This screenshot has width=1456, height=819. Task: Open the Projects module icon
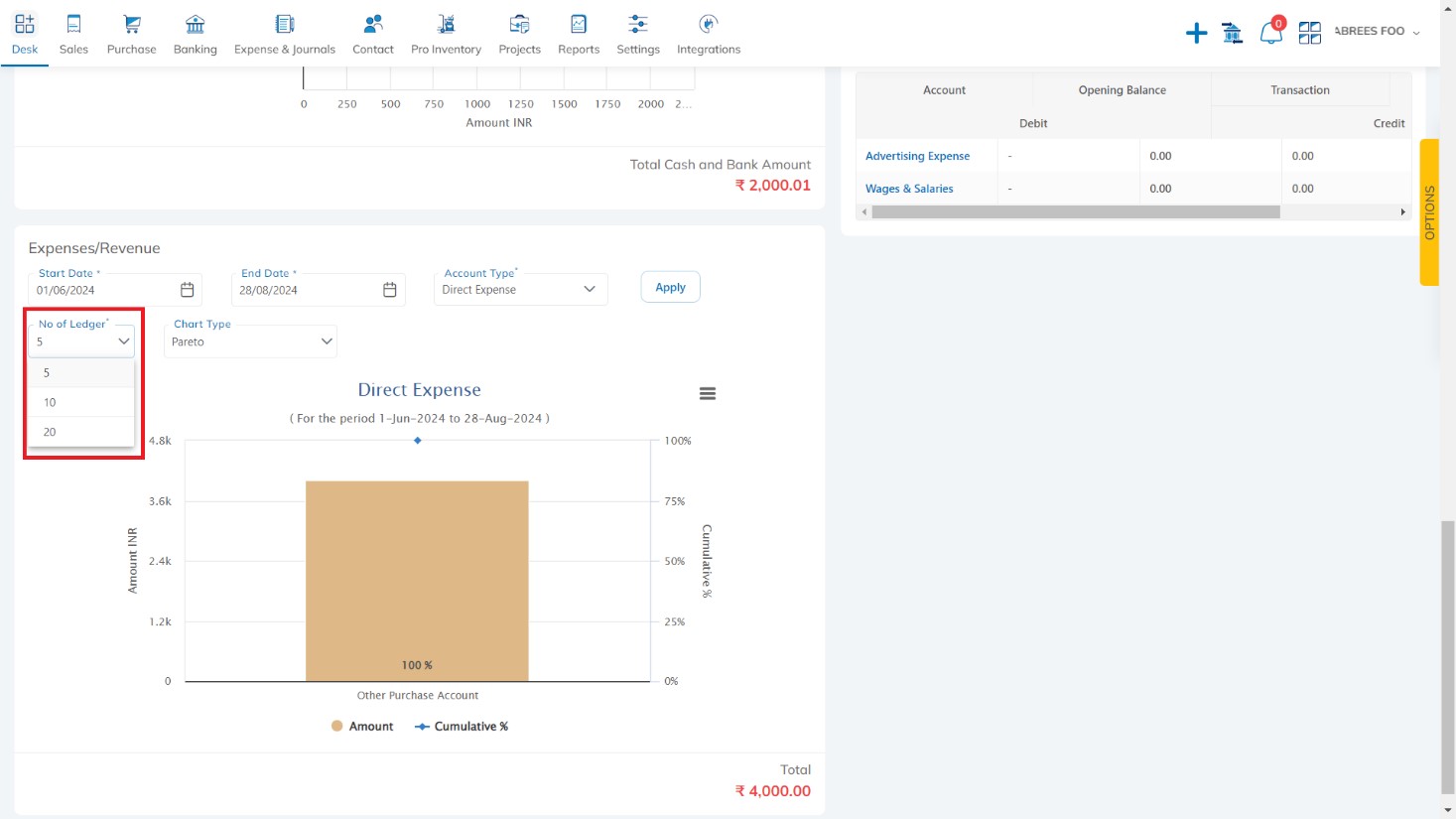pos(520,24)
